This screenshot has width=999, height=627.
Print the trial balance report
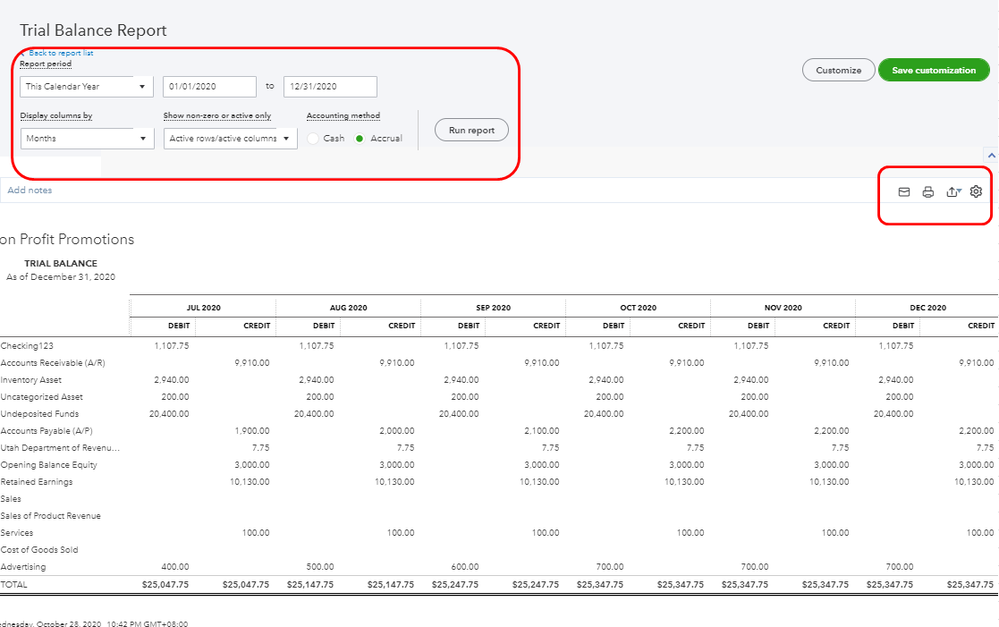click(928, 192)
